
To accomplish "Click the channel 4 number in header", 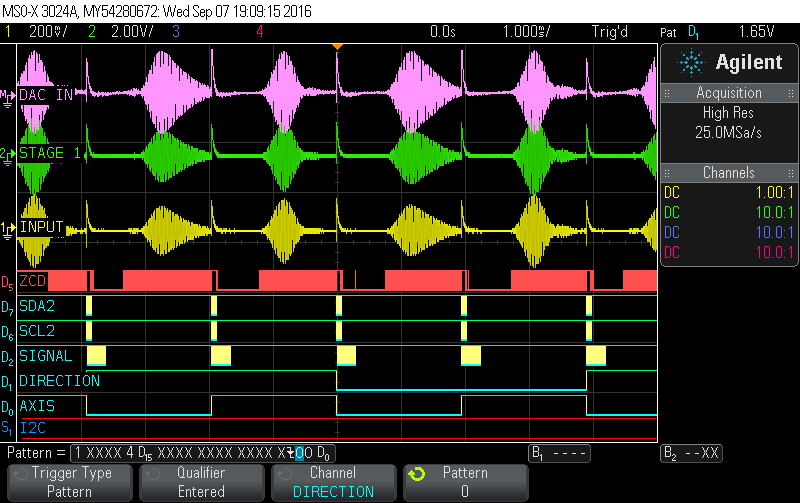I will click(x=260, y=32).
